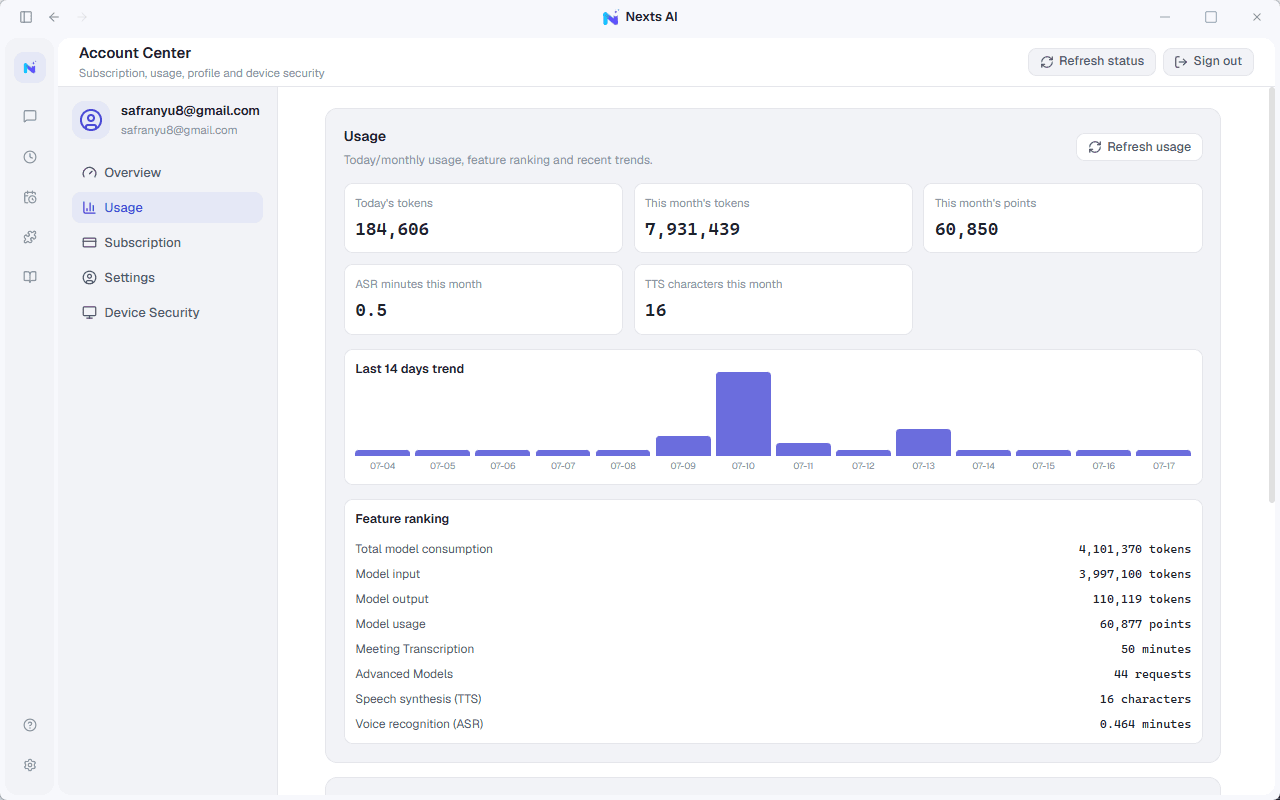Open the knowledge book icon in sidebar
The width and height of the screenshot is (1280, 800).
pyautogui.click(x=30, y=277)
